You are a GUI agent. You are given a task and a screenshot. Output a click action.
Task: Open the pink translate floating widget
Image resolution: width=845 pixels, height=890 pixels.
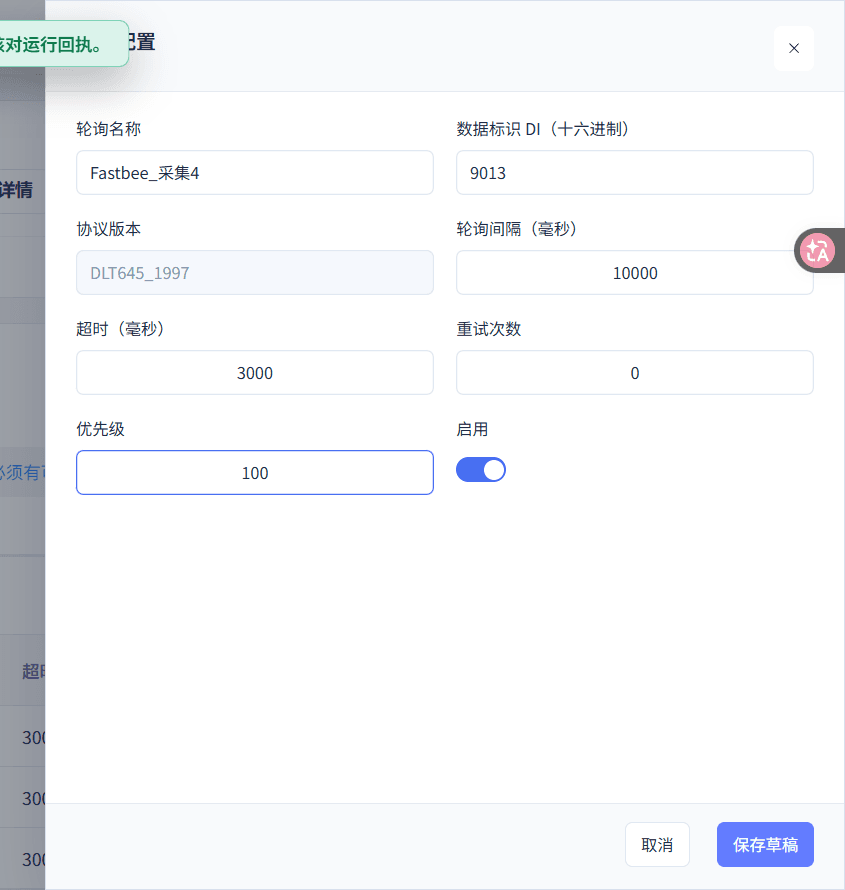pyautogui.click(x=817, y=250)
